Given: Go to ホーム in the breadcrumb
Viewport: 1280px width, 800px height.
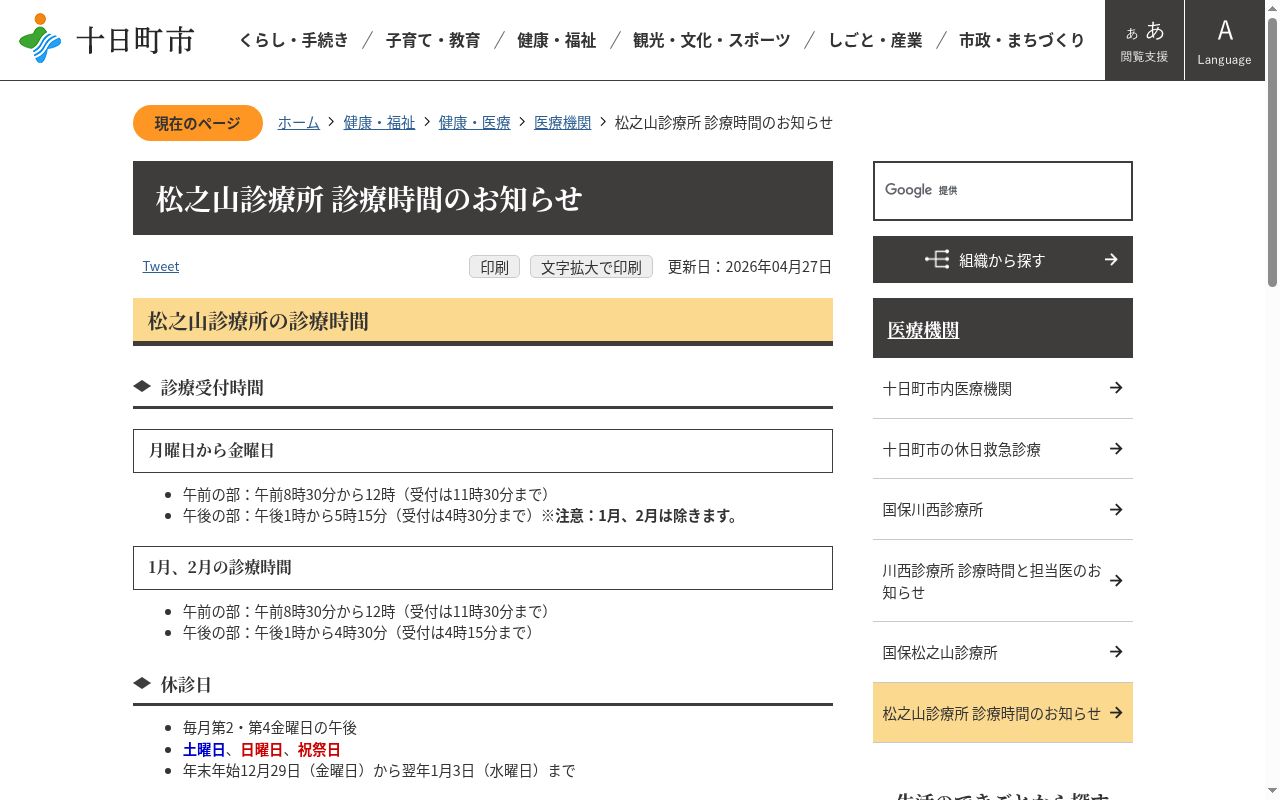Looking at the screenshot, I should (x=299, y=122).
